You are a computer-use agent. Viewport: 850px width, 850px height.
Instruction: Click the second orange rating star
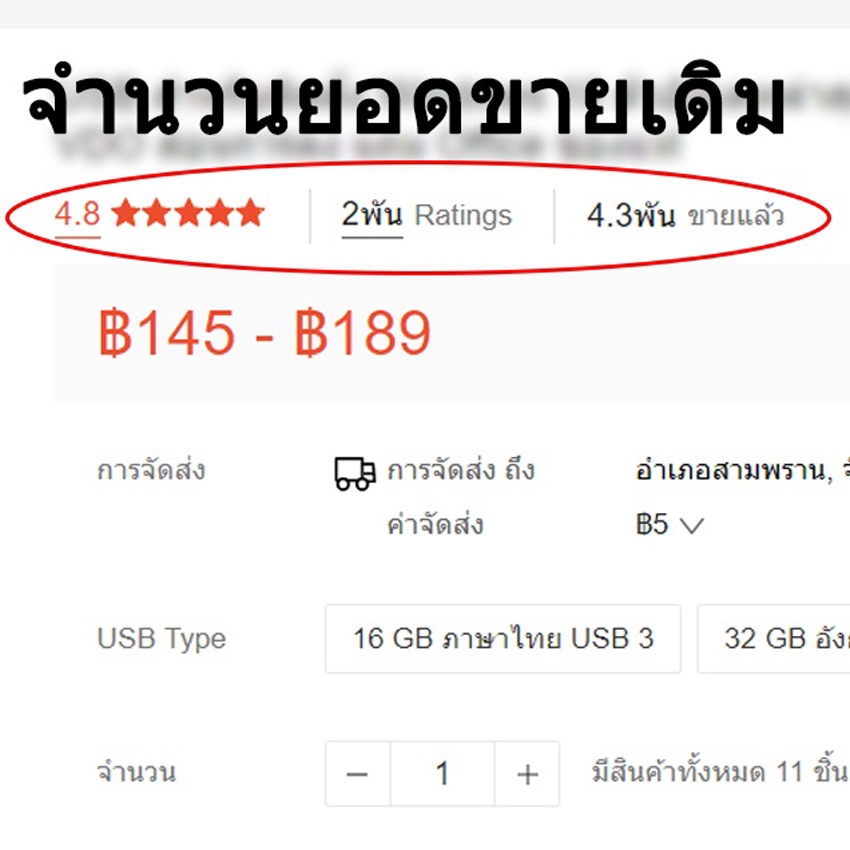pyautogui.click(x=157, y=212)
